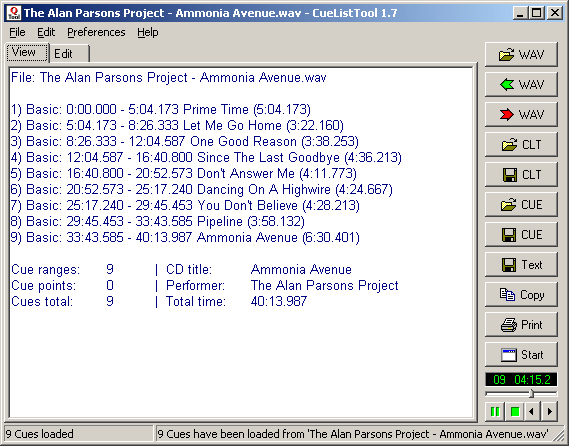Click the green arrow WAV button
Viewport: 569px width, 446px height.
521,85
